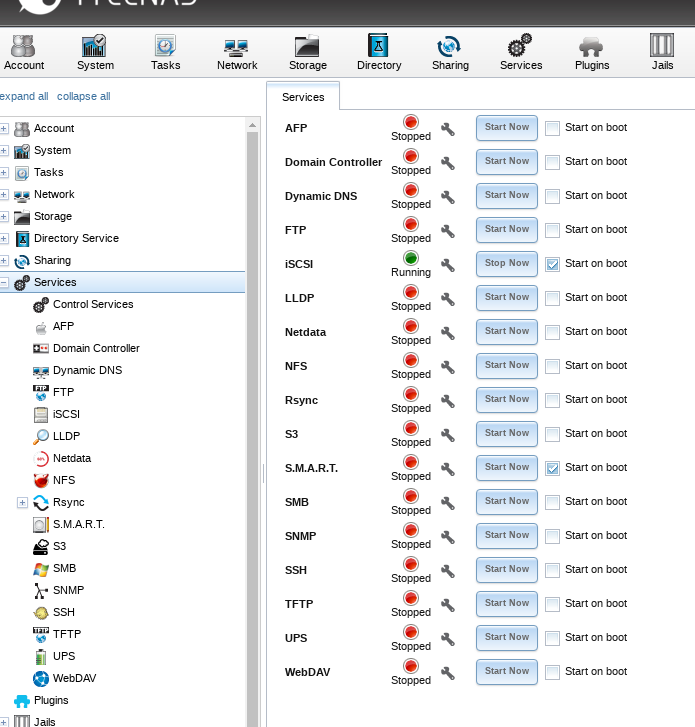The height and width of the screenshot is (727, 695).
Task: Expand the System tree node
Action: pyautogui.click(x=4, y=150)
